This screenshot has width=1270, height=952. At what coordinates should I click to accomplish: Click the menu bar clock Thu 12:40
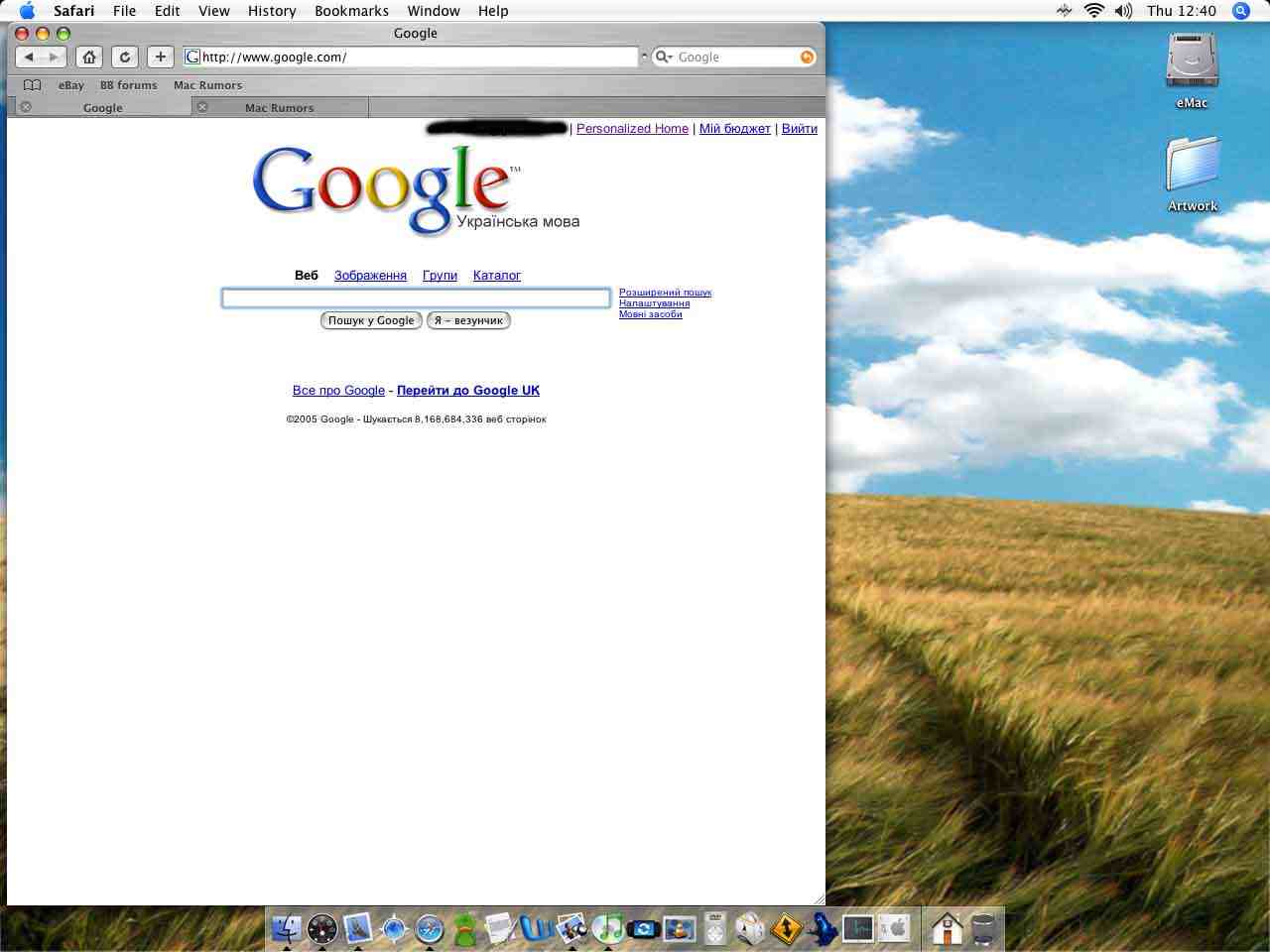pos(1181,11)
